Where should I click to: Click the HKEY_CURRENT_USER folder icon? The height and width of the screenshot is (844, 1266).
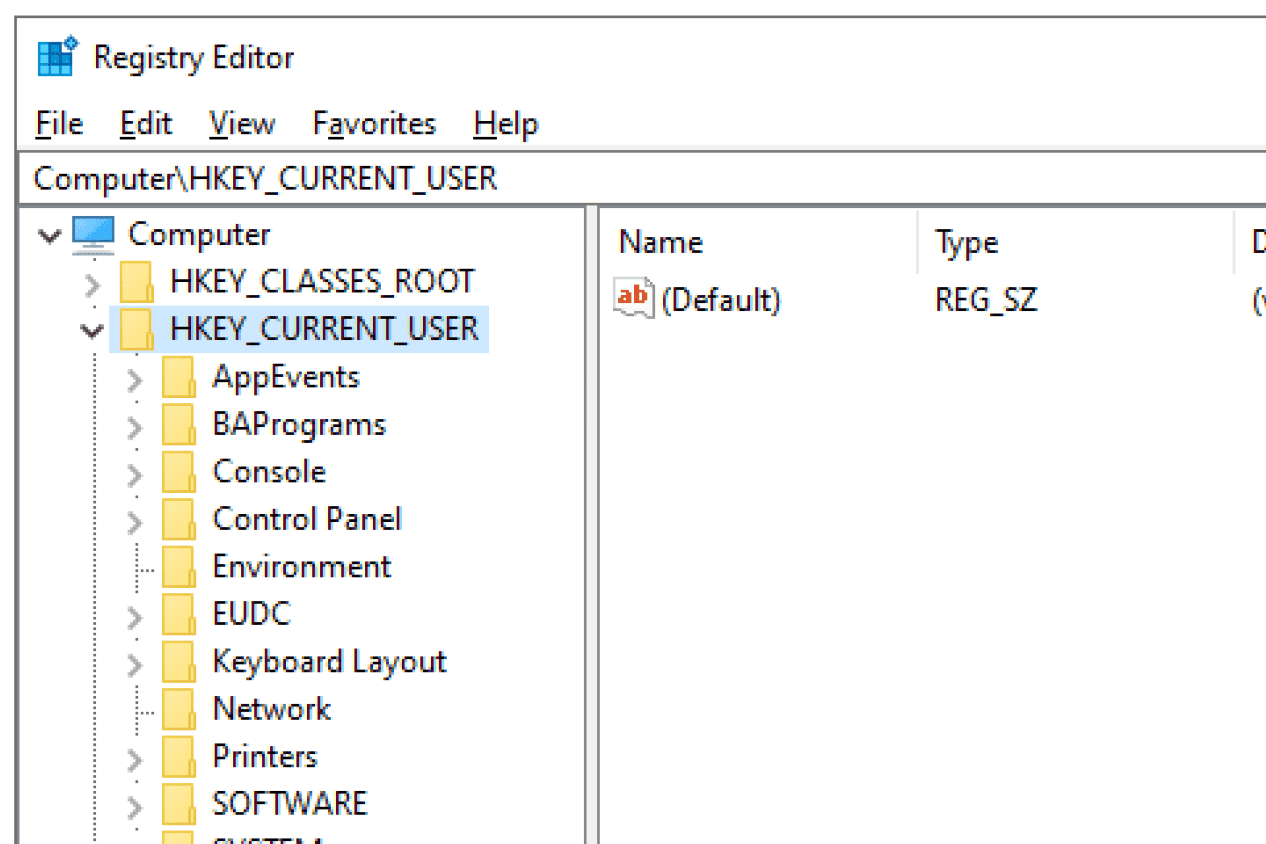[x=137, y=329]
